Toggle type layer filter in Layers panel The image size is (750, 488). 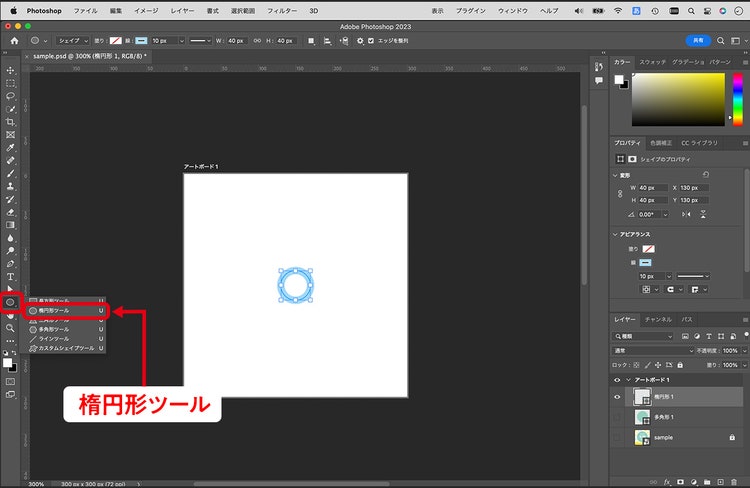coord(709,336)
